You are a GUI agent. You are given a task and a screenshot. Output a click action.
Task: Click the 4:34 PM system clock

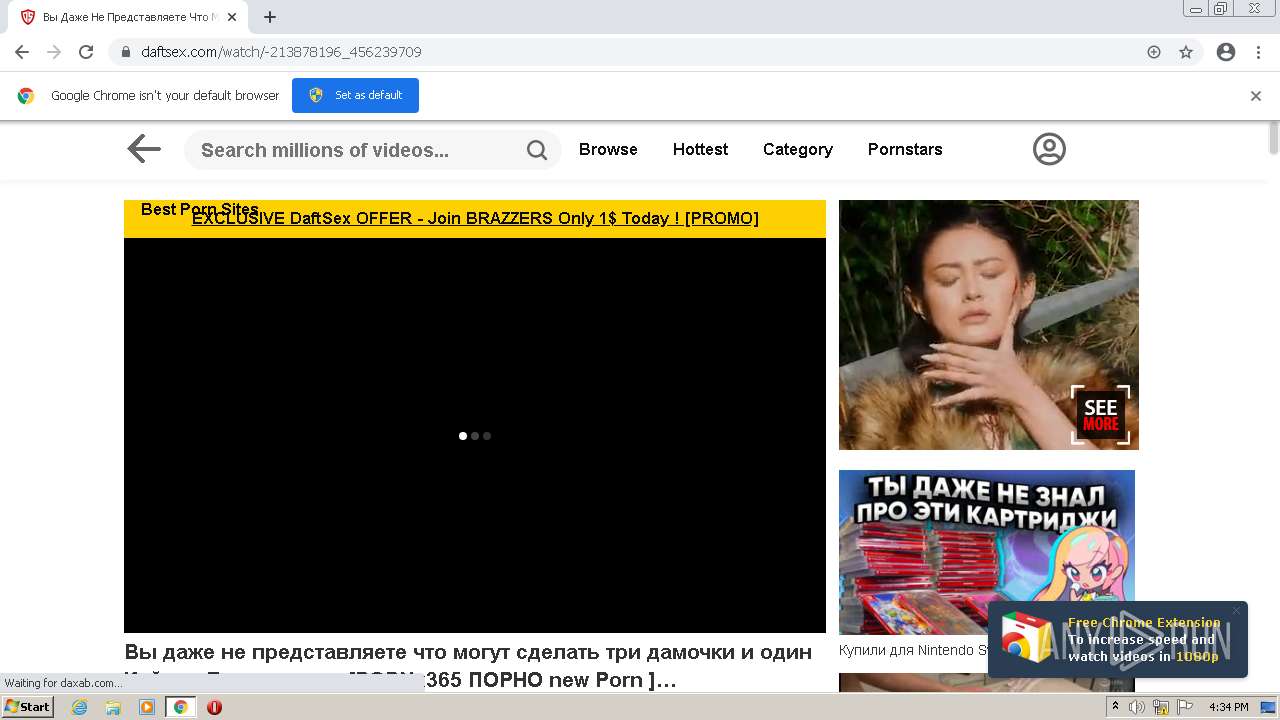(1228, 707)
